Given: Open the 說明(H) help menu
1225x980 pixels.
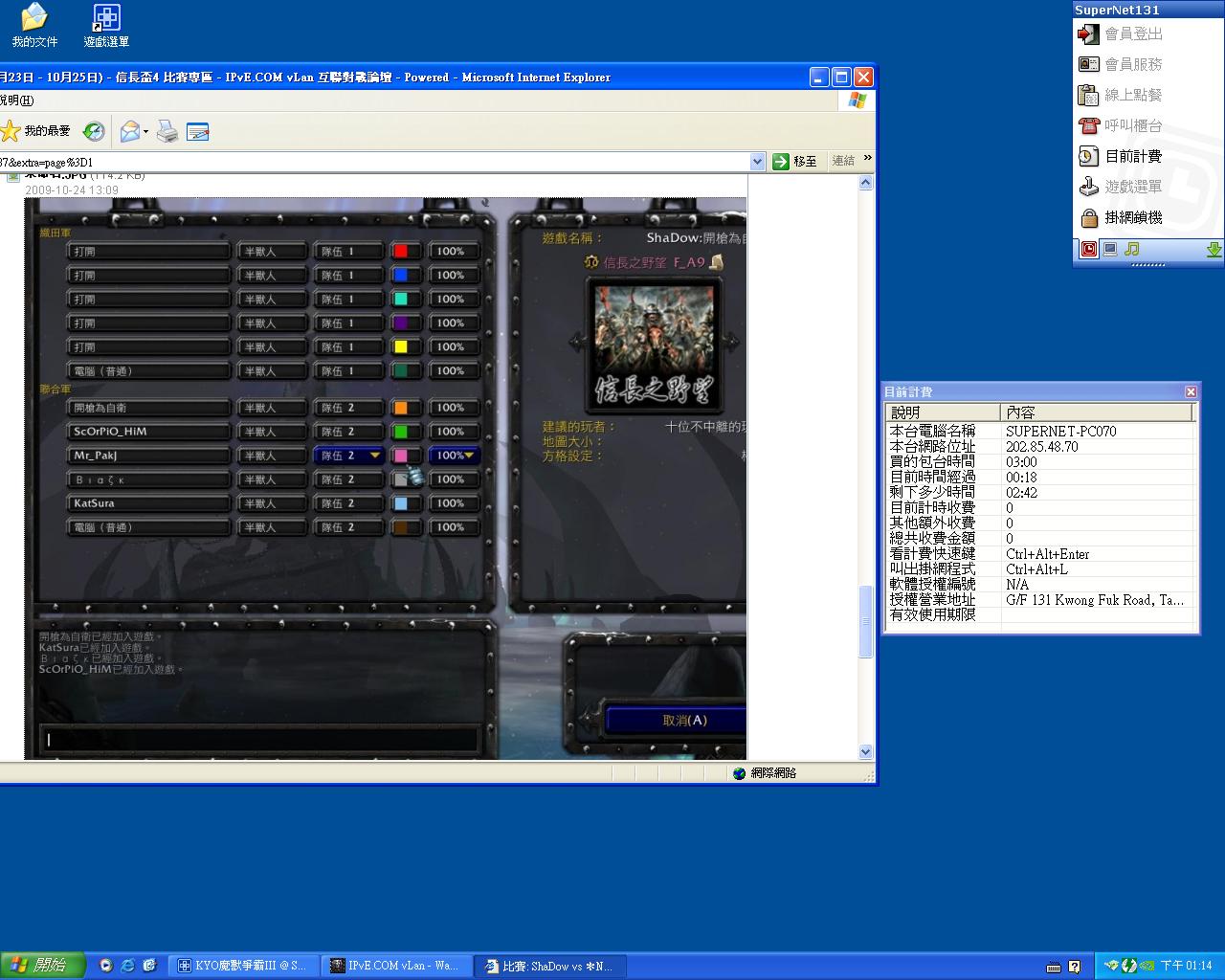Looking at the screenshot, I should pos(16,100).
